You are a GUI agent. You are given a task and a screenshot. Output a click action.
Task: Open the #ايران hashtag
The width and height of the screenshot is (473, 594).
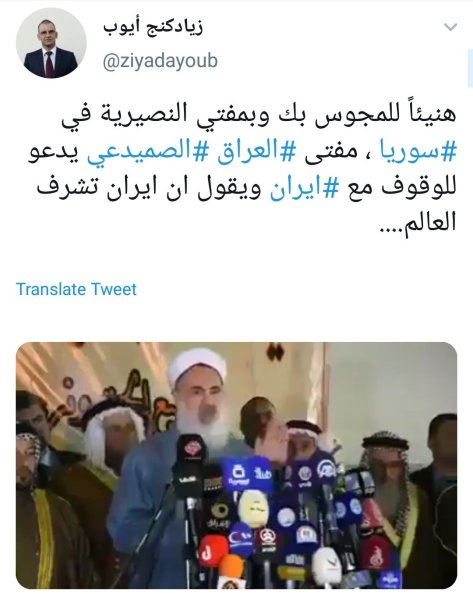tap(304, 188)
